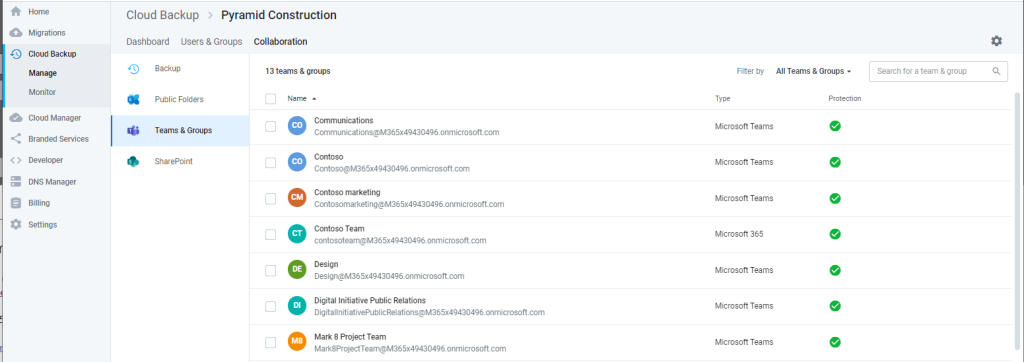The width and height of the screenshot is (1024, 362).
Task: Click the DNS Manager server icon
Action: [x=16, y=182]
